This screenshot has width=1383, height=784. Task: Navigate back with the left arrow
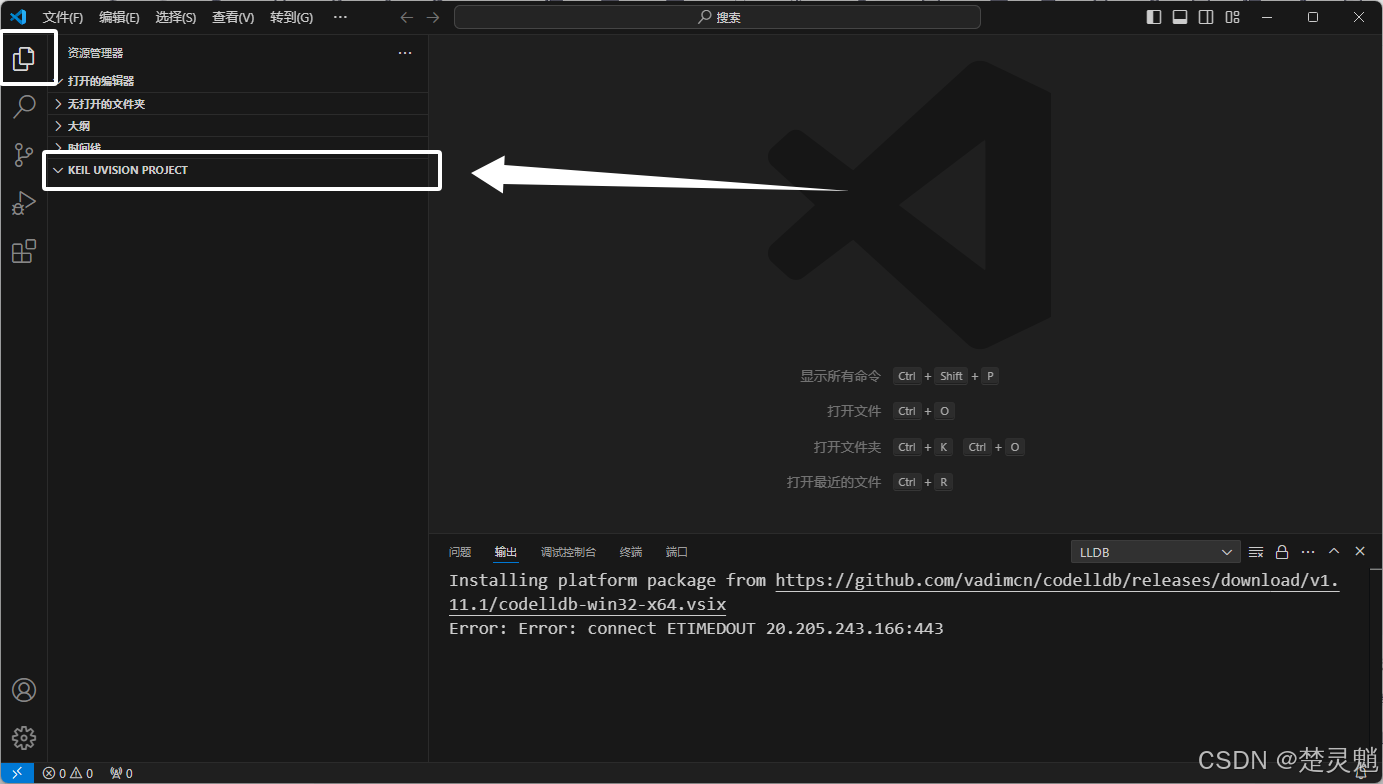(406, 17)
